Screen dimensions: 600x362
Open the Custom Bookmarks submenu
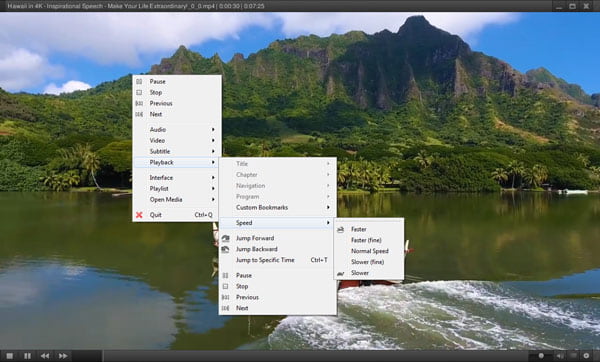(x=278, y=207)
